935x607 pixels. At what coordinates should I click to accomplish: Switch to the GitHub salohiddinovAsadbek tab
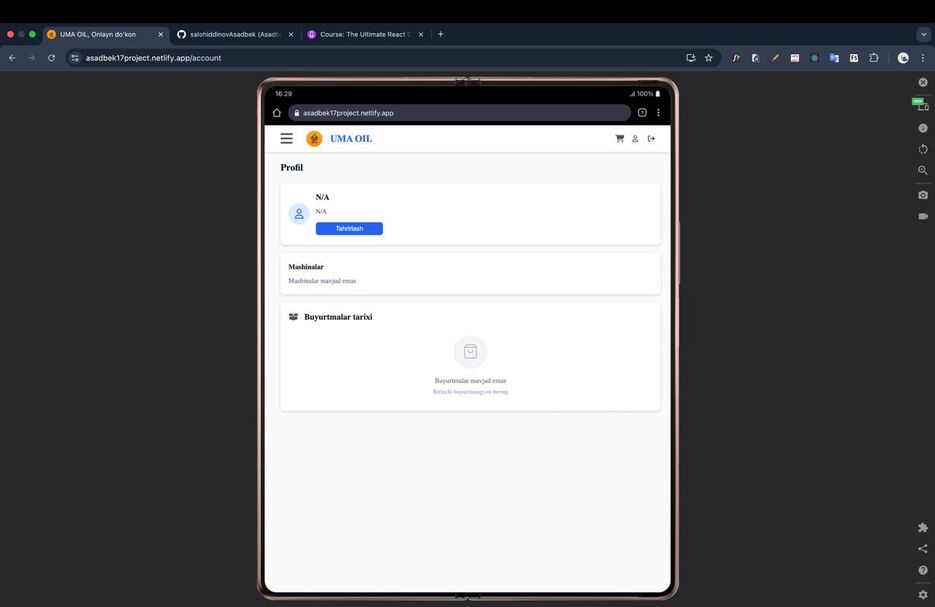tap(229, 34)
